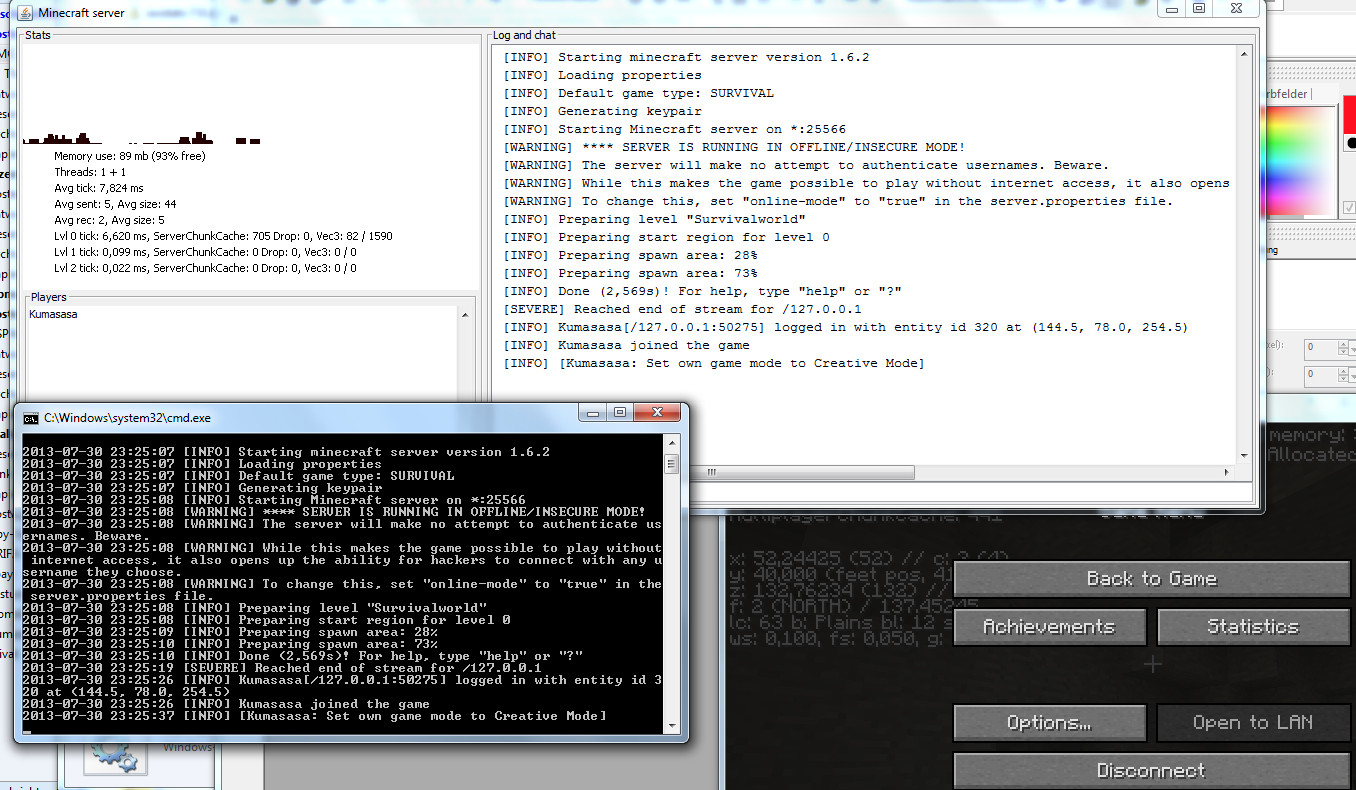Click the "Loading properties" server log line
The width and height of the screenshot is (1356, 790).
(x=602, y=75)
